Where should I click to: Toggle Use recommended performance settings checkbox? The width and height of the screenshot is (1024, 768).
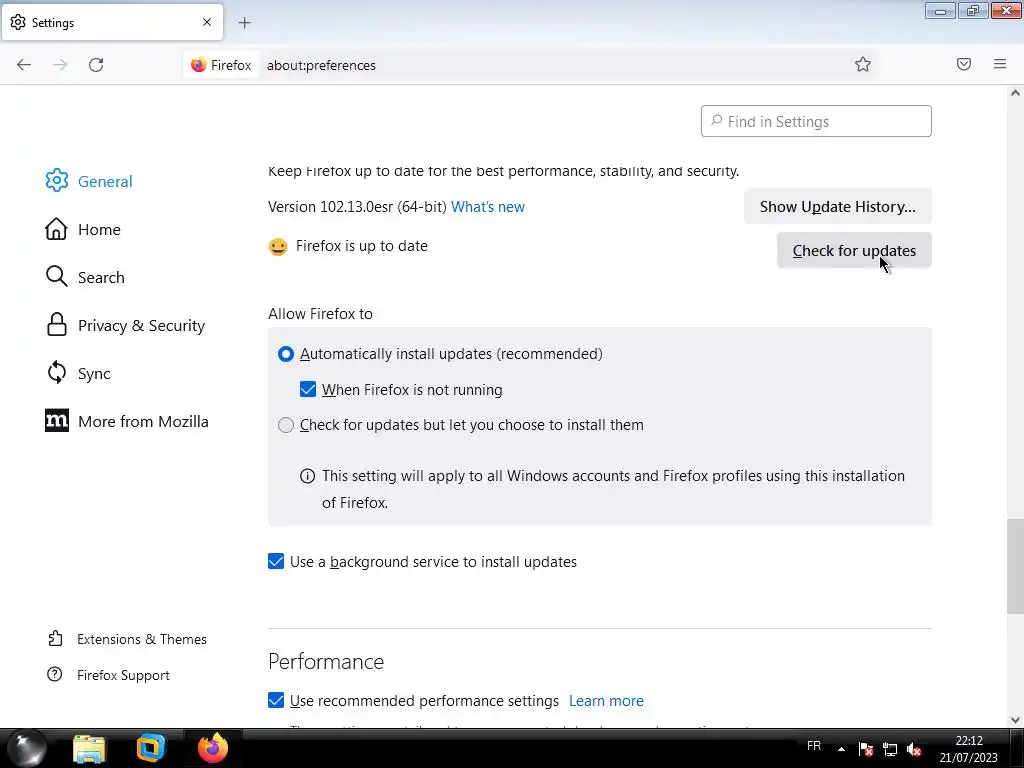pos(276,700)
